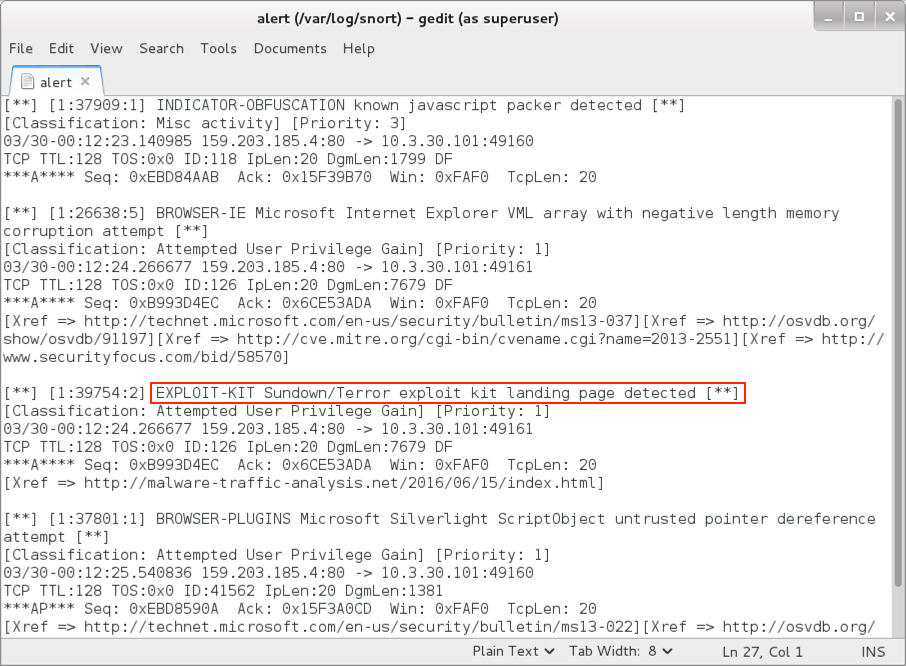Close the alert document tab

[85, 81]
